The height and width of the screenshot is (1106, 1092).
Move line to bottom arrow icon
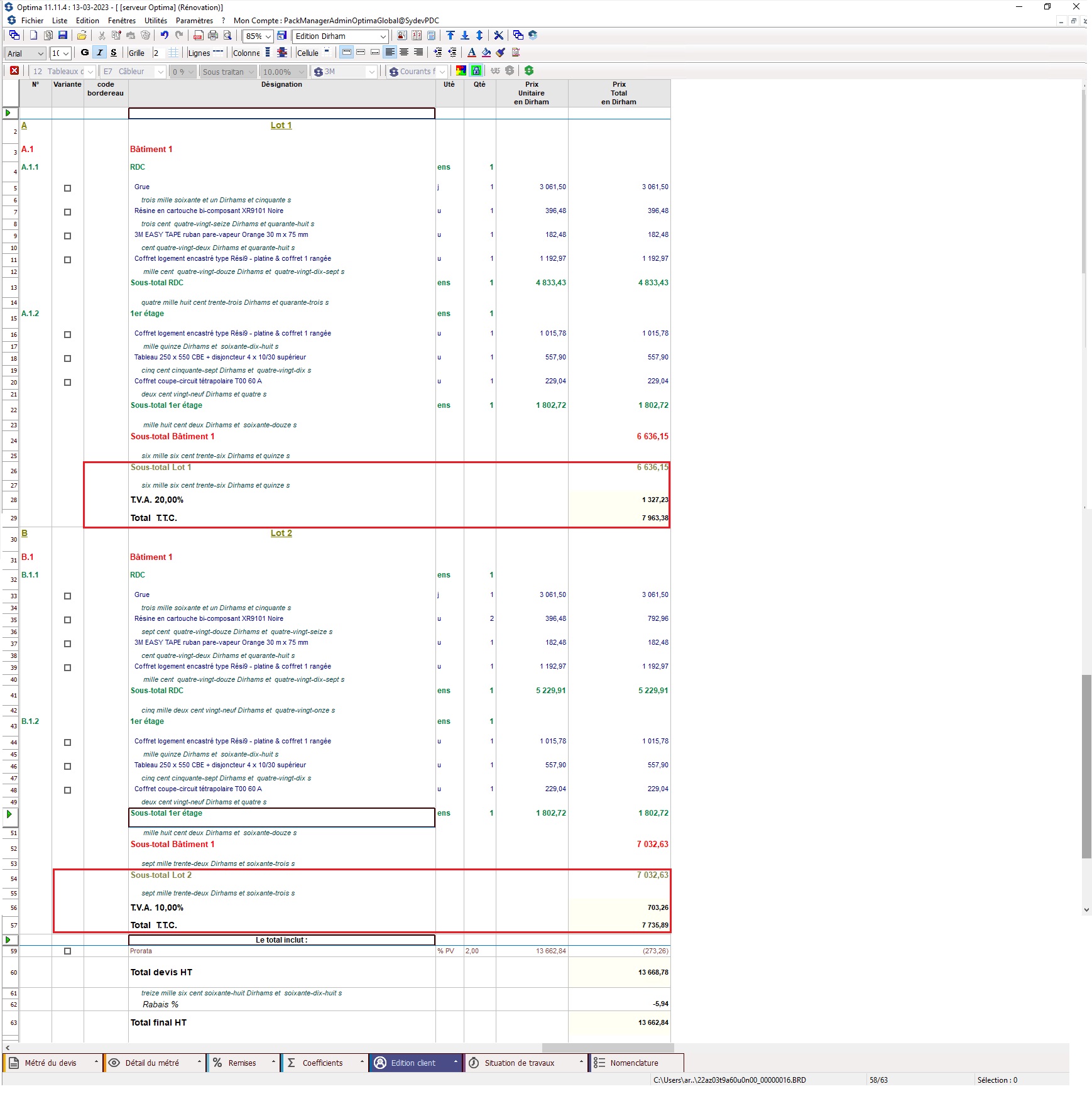tap(465, 36)
